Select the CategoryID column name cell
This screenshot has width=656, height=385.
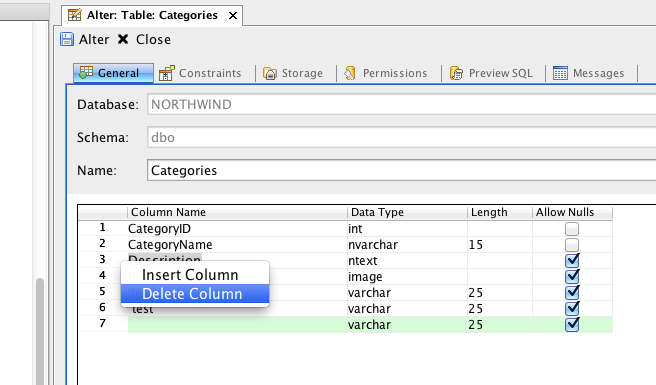coord(237,228)
